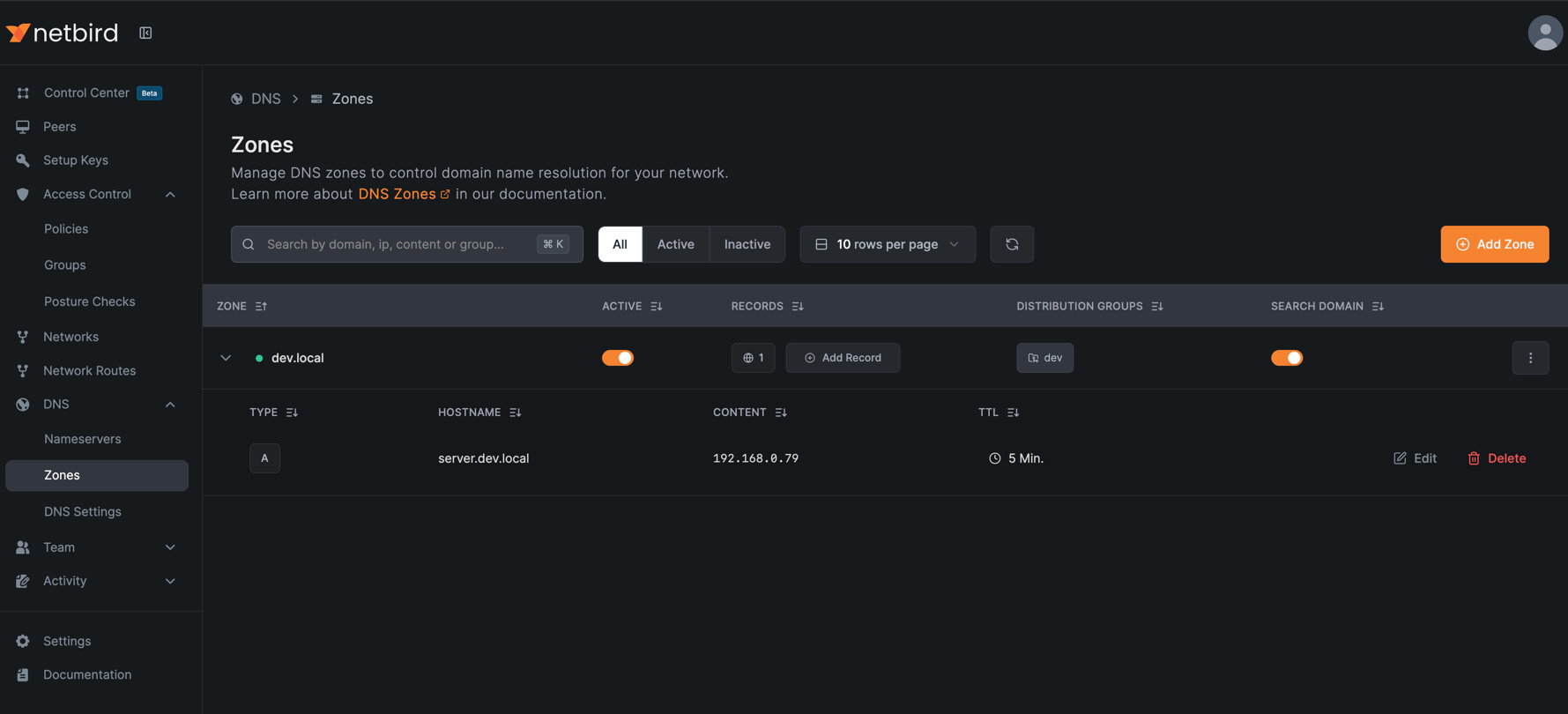1568x714 pixels.
Task: Disable the Search Domain switch for dev.local
Action: coord(1286,358)
